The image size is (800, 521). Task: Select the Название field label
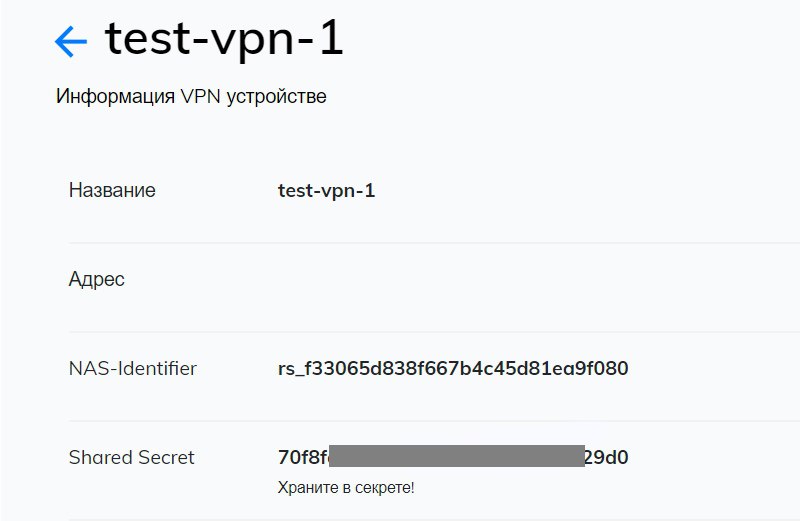click(112, 190)
